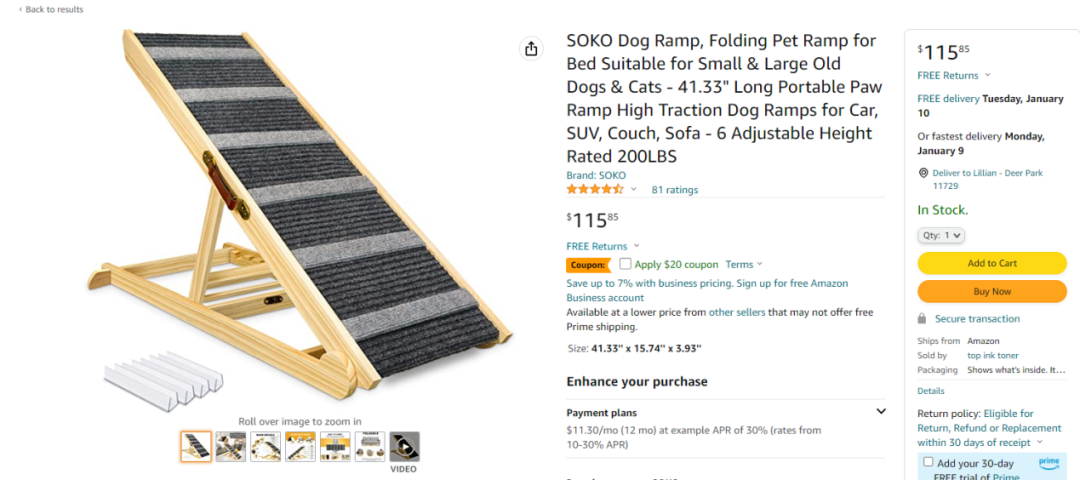Viewport: 1080px width, 480px height.
Task: Check the Apply $20 coupon box
Action: pyautogui.click(x=625, y=264)
